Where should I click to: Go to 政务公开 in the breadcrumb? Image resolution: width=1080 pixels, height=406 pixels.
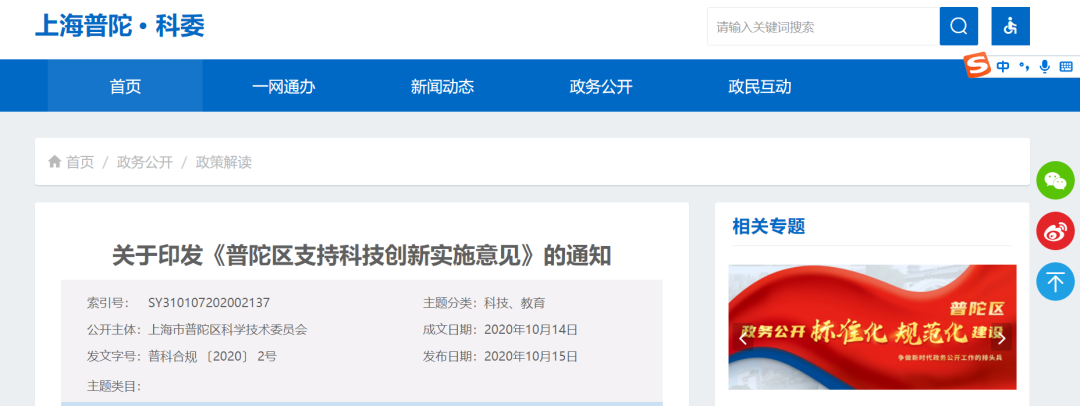[x=145, y=162]
